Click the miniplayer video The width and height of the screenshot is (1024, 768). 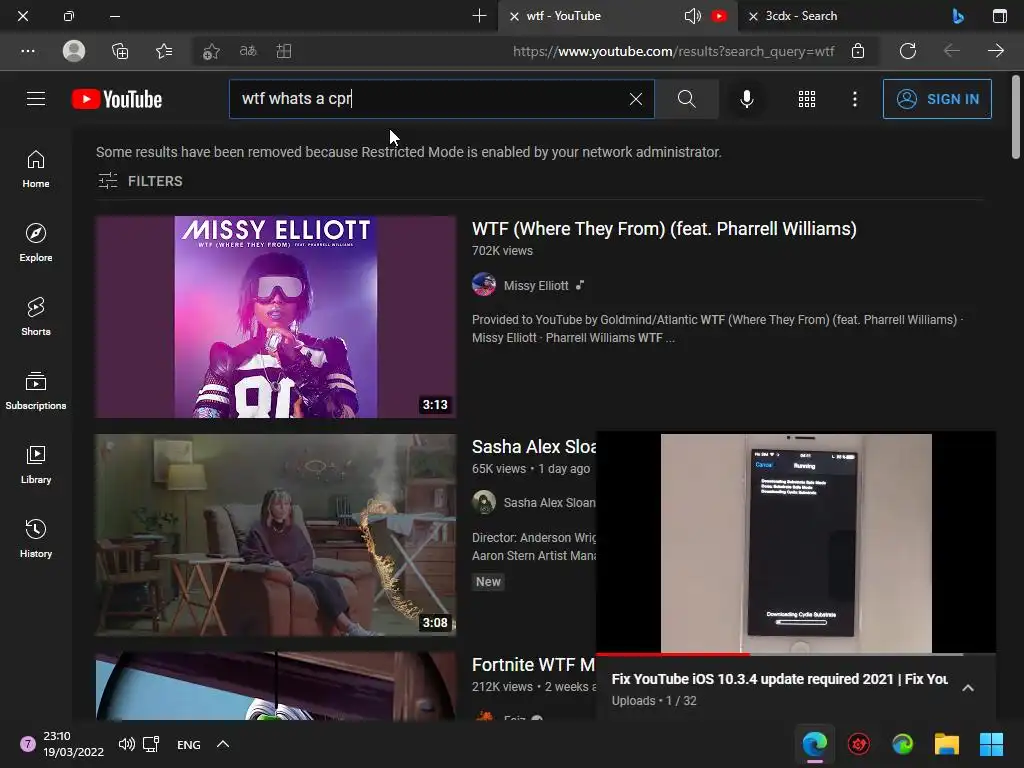click(796, 543)
